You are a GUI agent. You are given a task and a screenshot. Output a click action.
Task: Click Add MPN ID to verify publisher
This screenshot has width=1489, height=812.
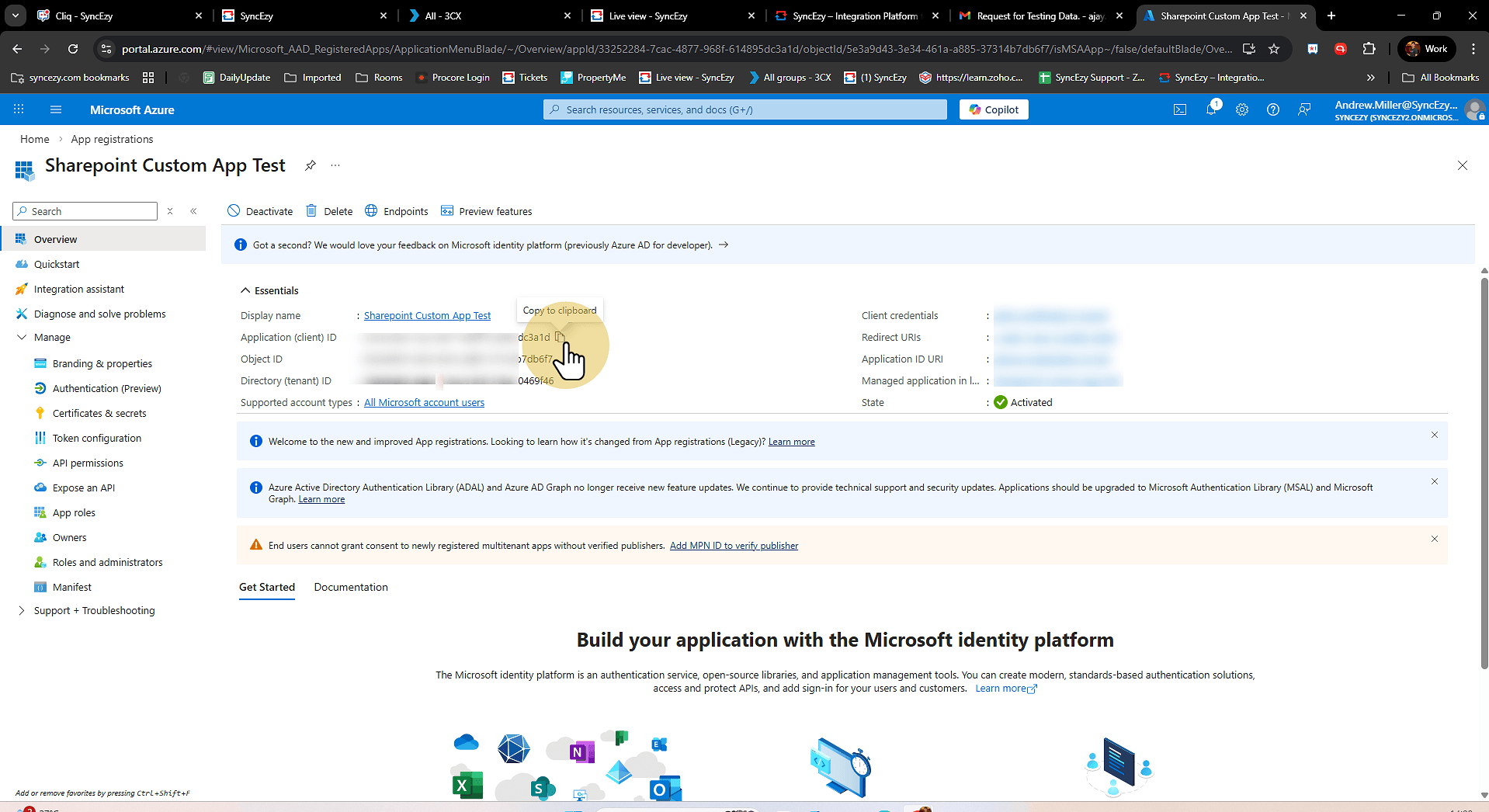click(x=734, y=546)
